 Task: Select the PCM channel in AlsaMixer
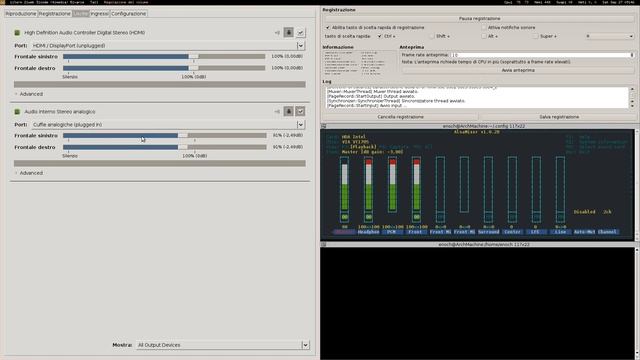click(x=392, y=232)
